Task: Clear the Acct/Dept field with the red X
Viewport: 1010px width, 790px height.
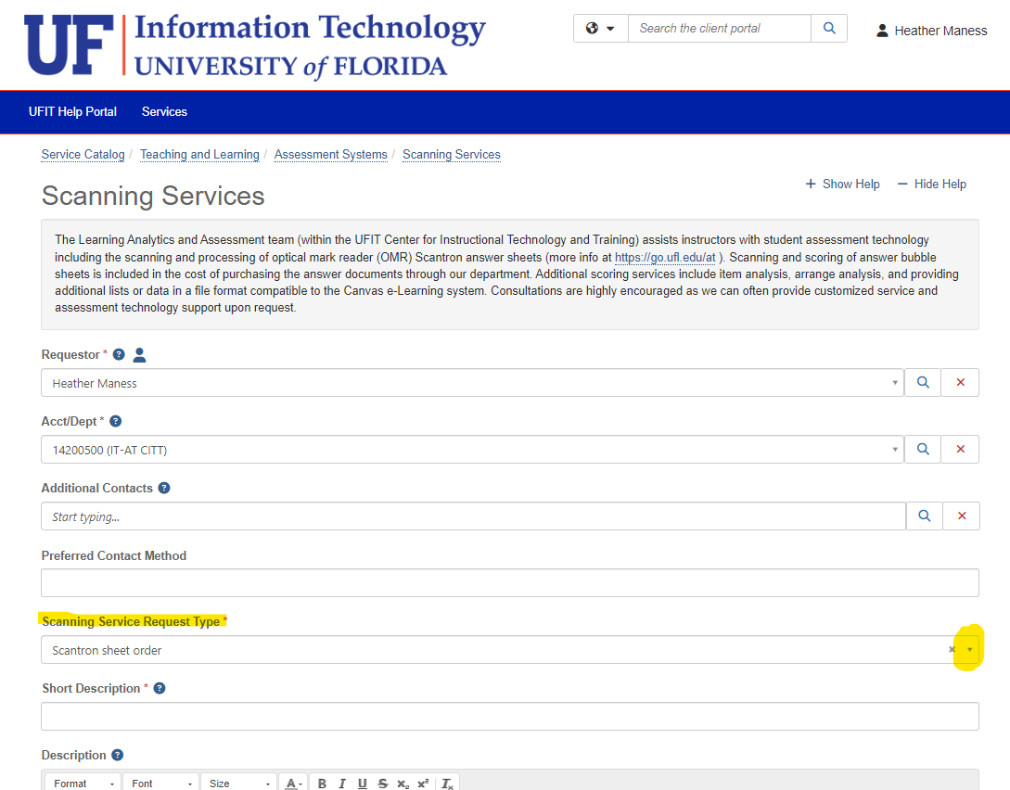Action: pos(960,449)
